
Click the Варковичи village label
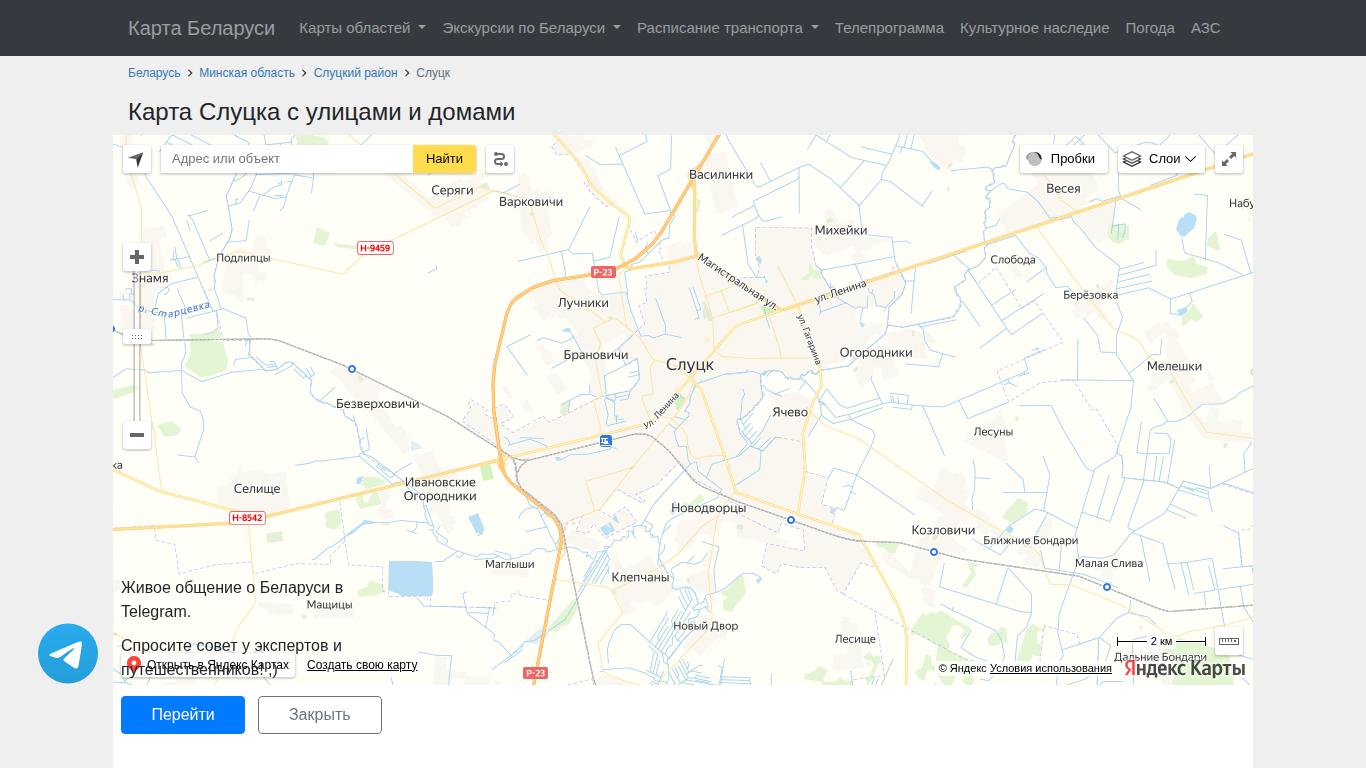pos(531,201)
